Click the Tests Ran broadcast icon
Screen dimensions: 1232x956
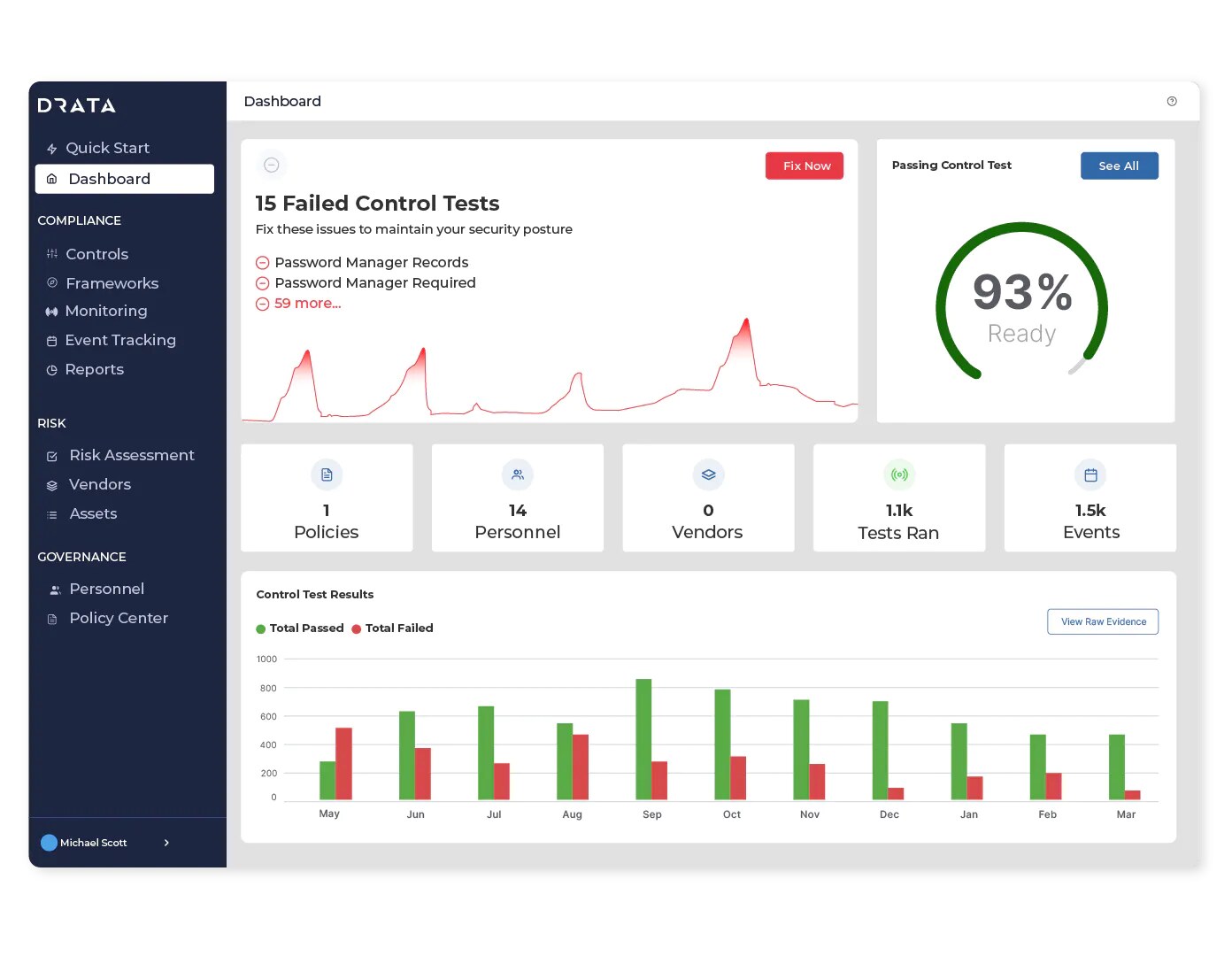click(x=899, y=474)
